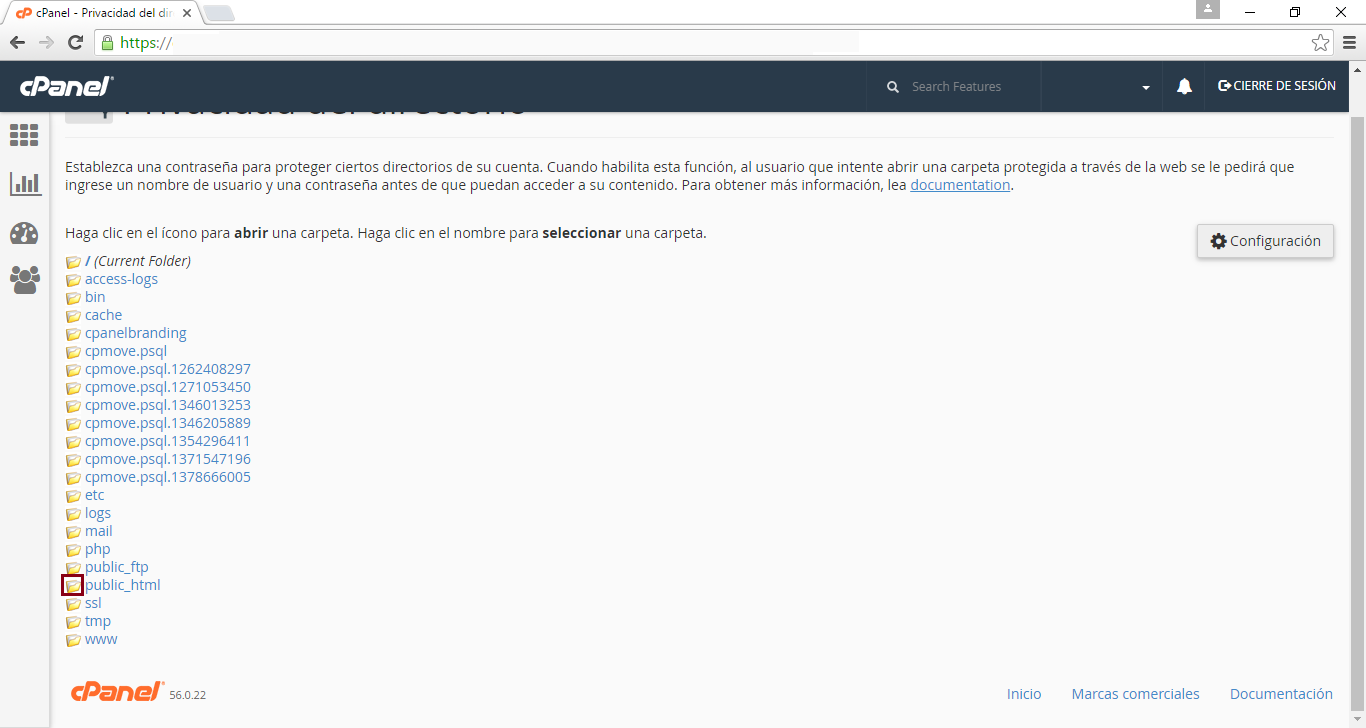Open the public_html folder icon
1366x728 pixels.
[73, 586]
